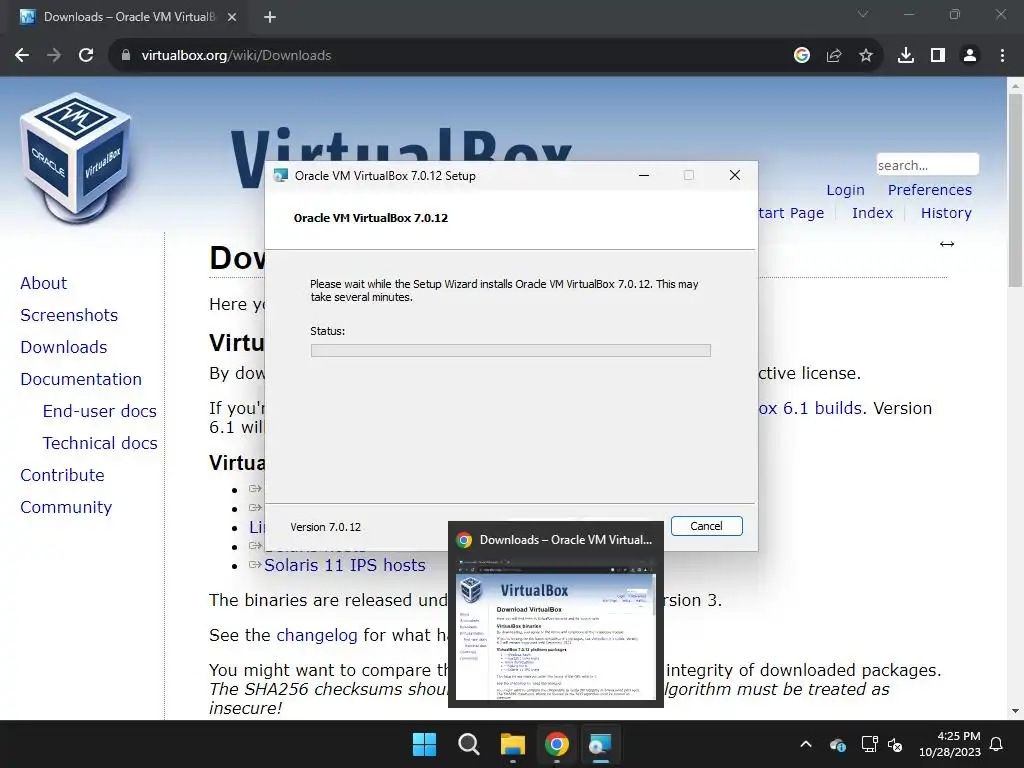Open the Chrome profile avatar
Image resolution: width=1024 pixels, height=768 pixels.
click(970, 56)
